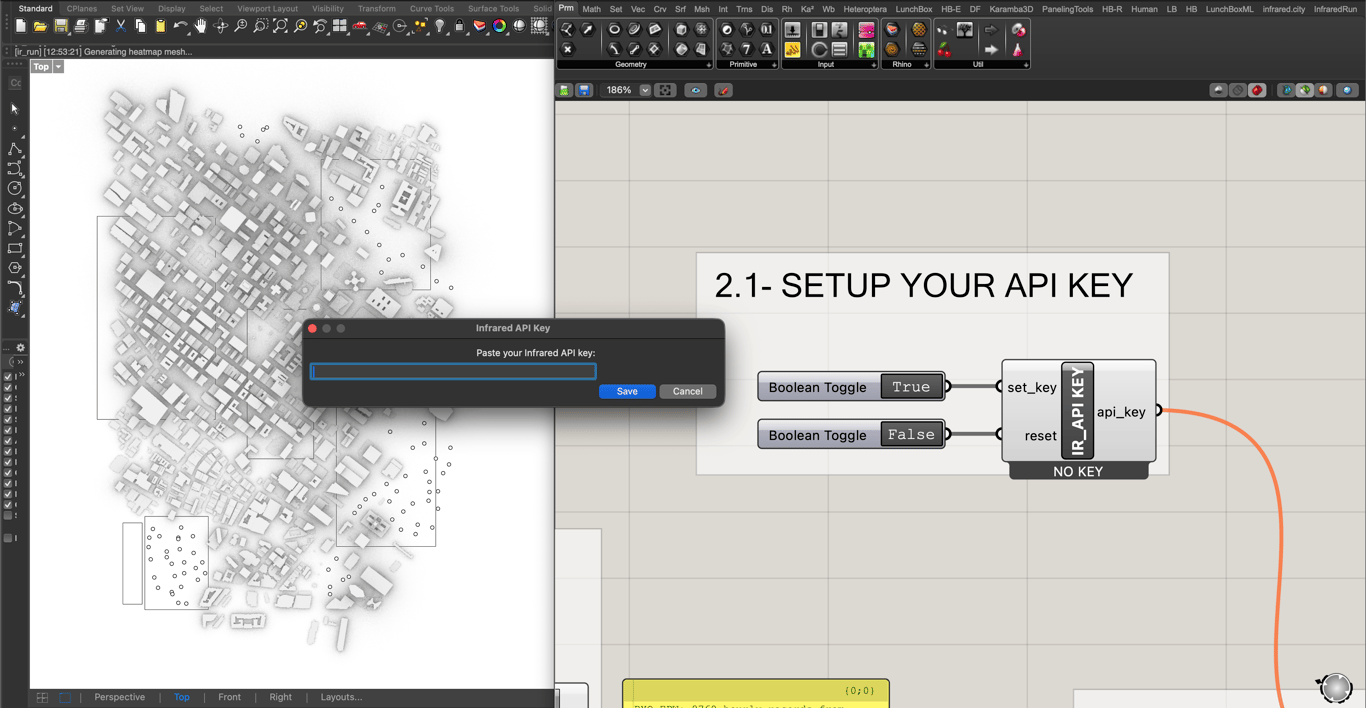Pick the green image sampler input icon

[x=866, y=49]
